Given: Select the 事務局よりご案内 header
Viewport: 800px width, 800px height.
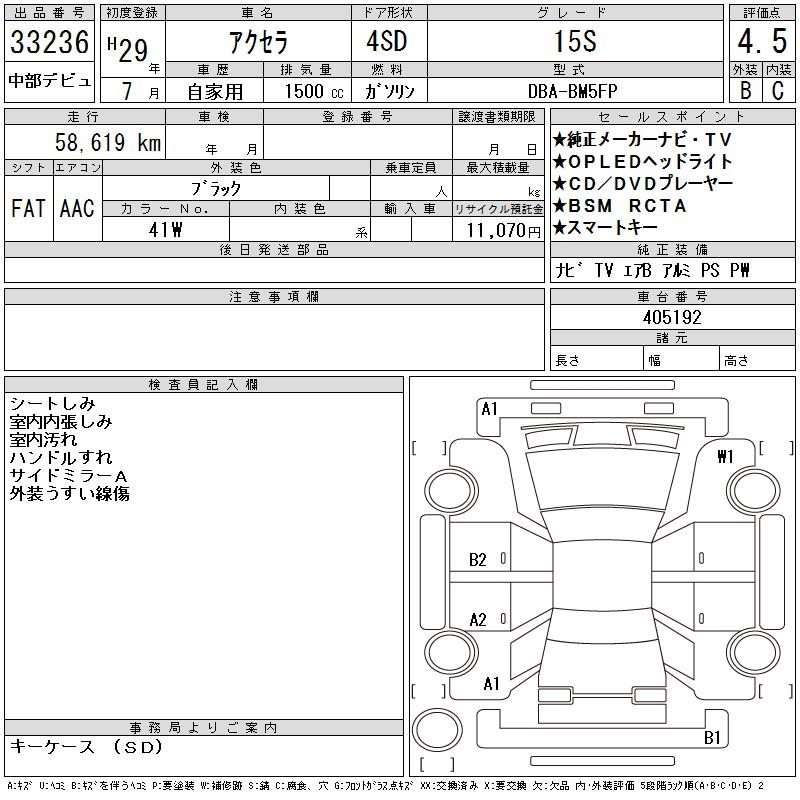Looking at the screenshot, I should pos(204,727).
